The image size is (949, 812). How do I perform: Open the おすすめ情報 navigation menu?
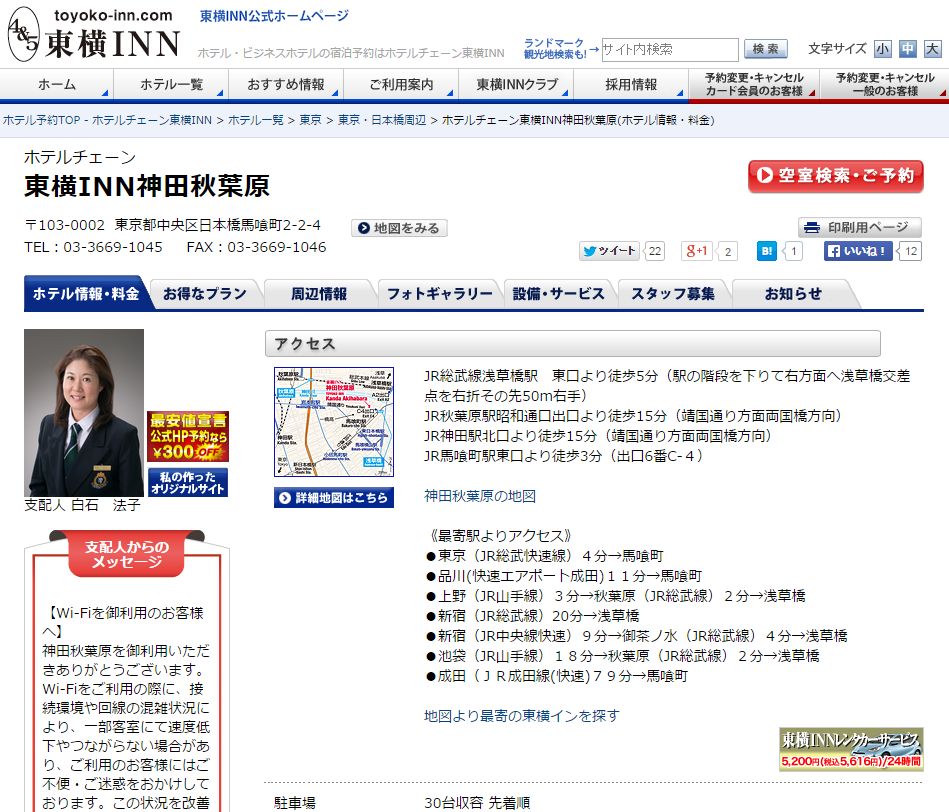[x=286, y=85]
